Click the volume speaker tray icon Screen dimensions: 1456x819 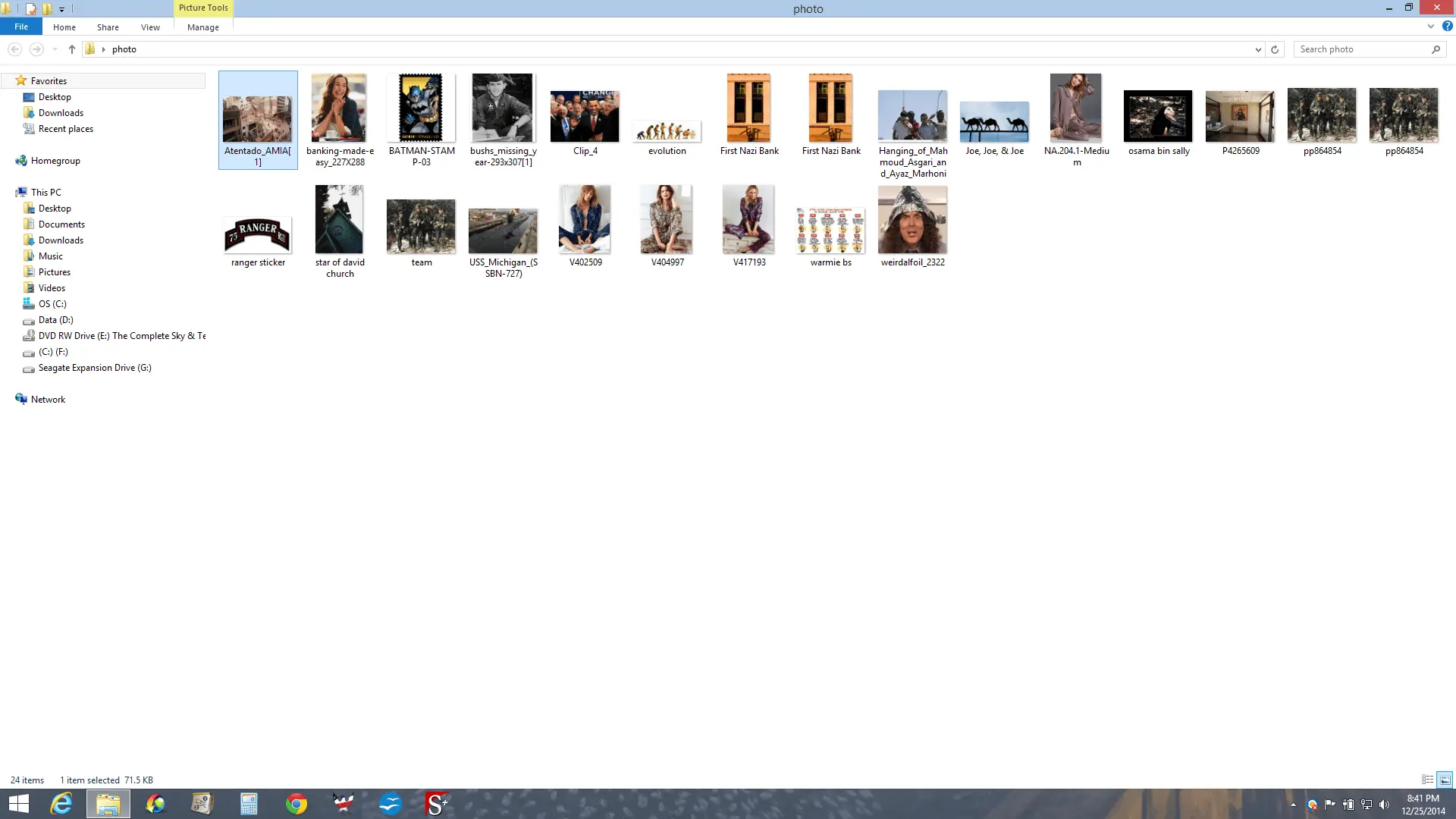point(1384,805)
